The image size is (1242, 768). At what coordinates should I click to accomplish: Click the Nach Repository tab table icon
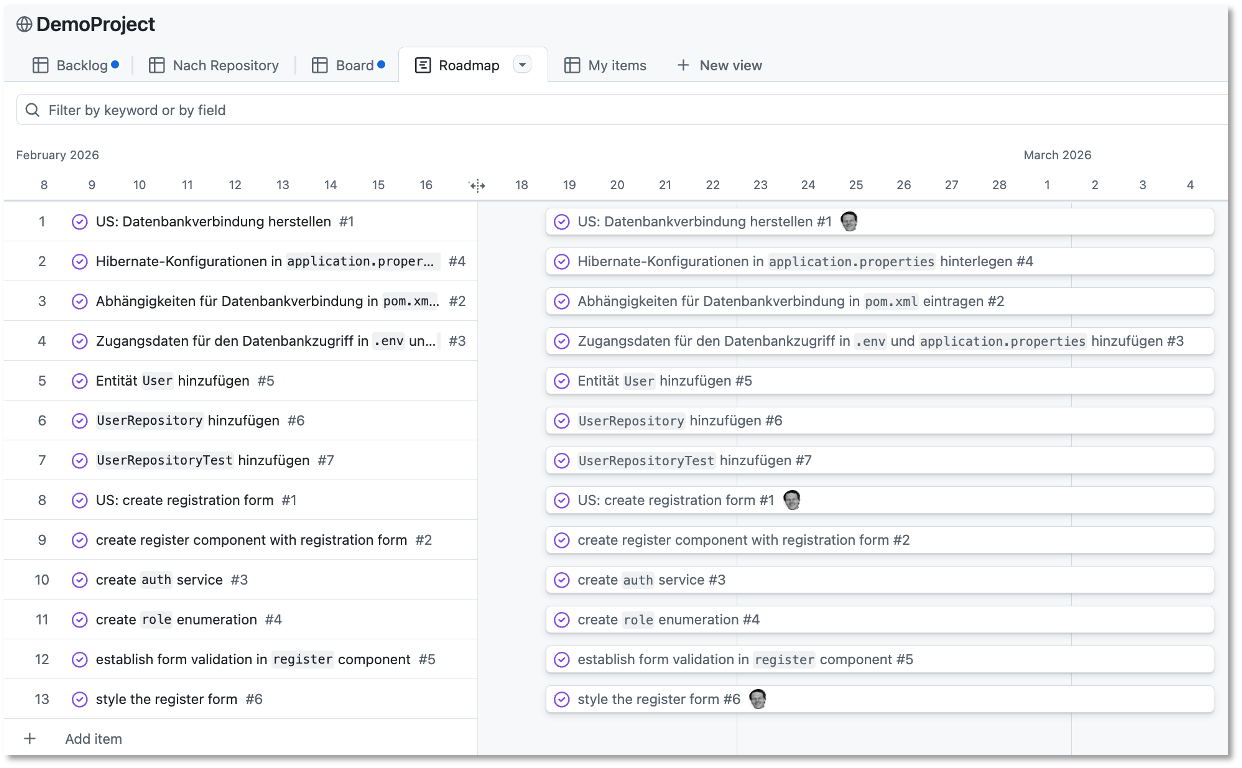(x=157, y=65)
